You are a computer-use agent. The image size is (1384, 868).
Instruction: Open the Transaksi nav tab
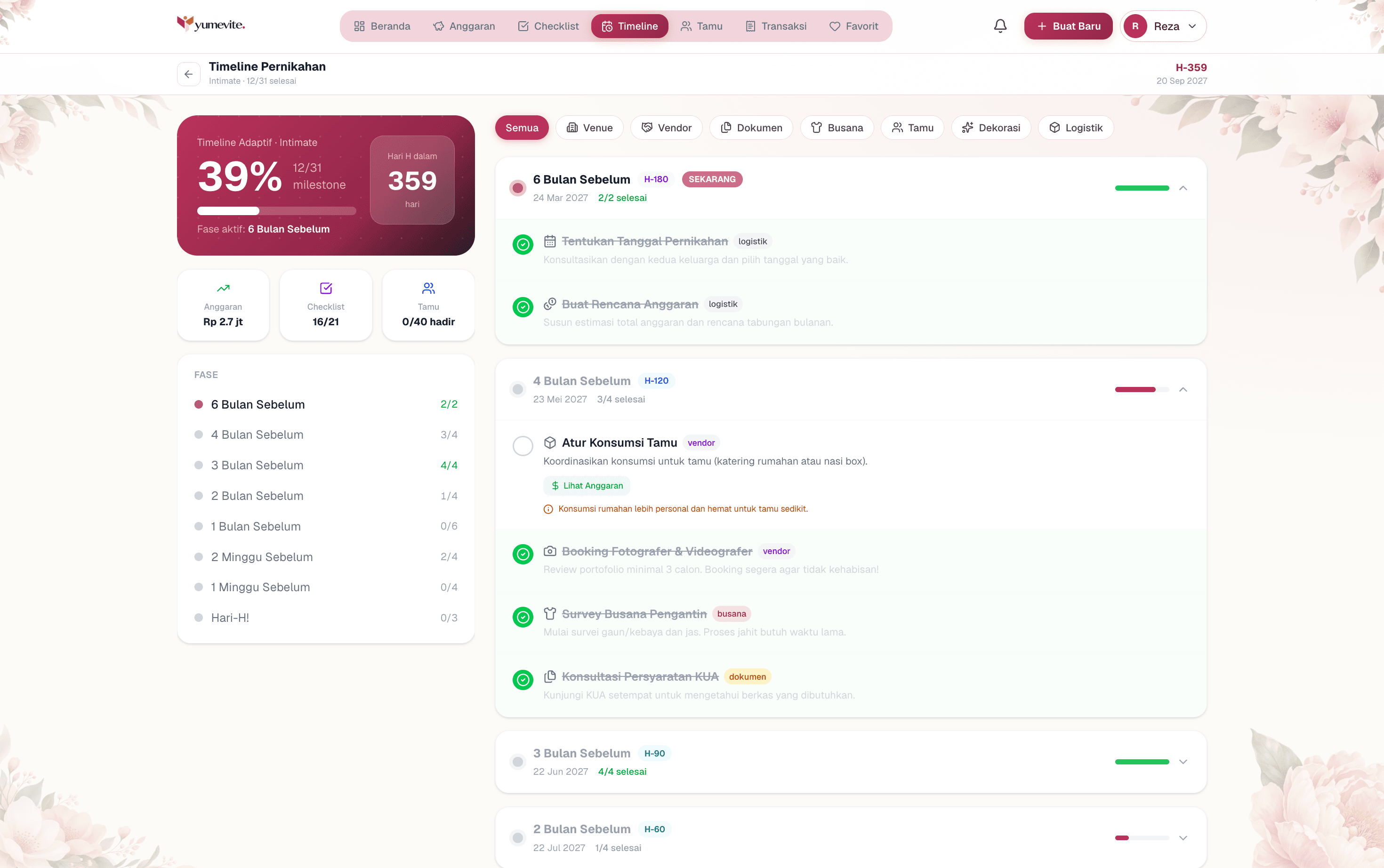(775, 26)
